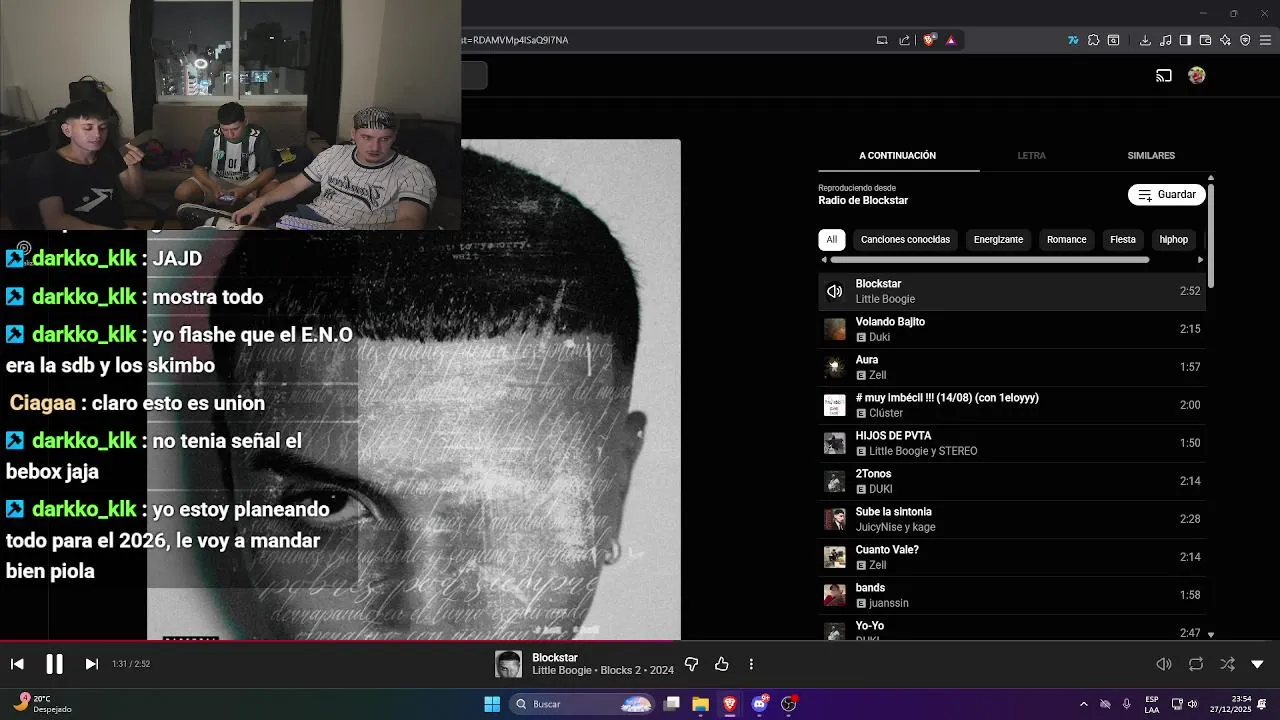Like the Blockstar song with thumbs up
1280x720 pixels.
coord(722,664)
